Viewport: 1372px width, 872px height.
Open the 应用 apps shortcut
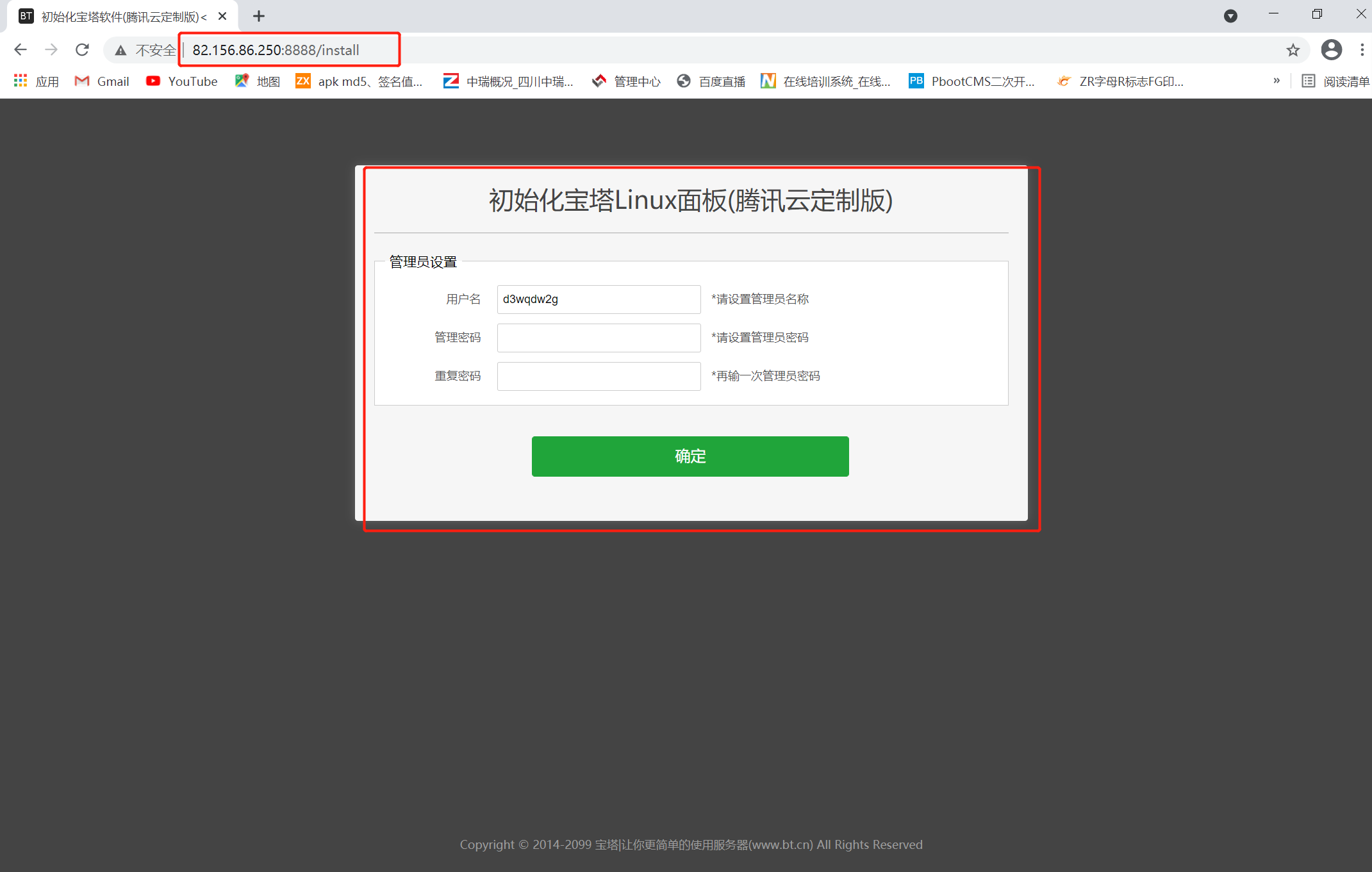[x=37, y=81]
